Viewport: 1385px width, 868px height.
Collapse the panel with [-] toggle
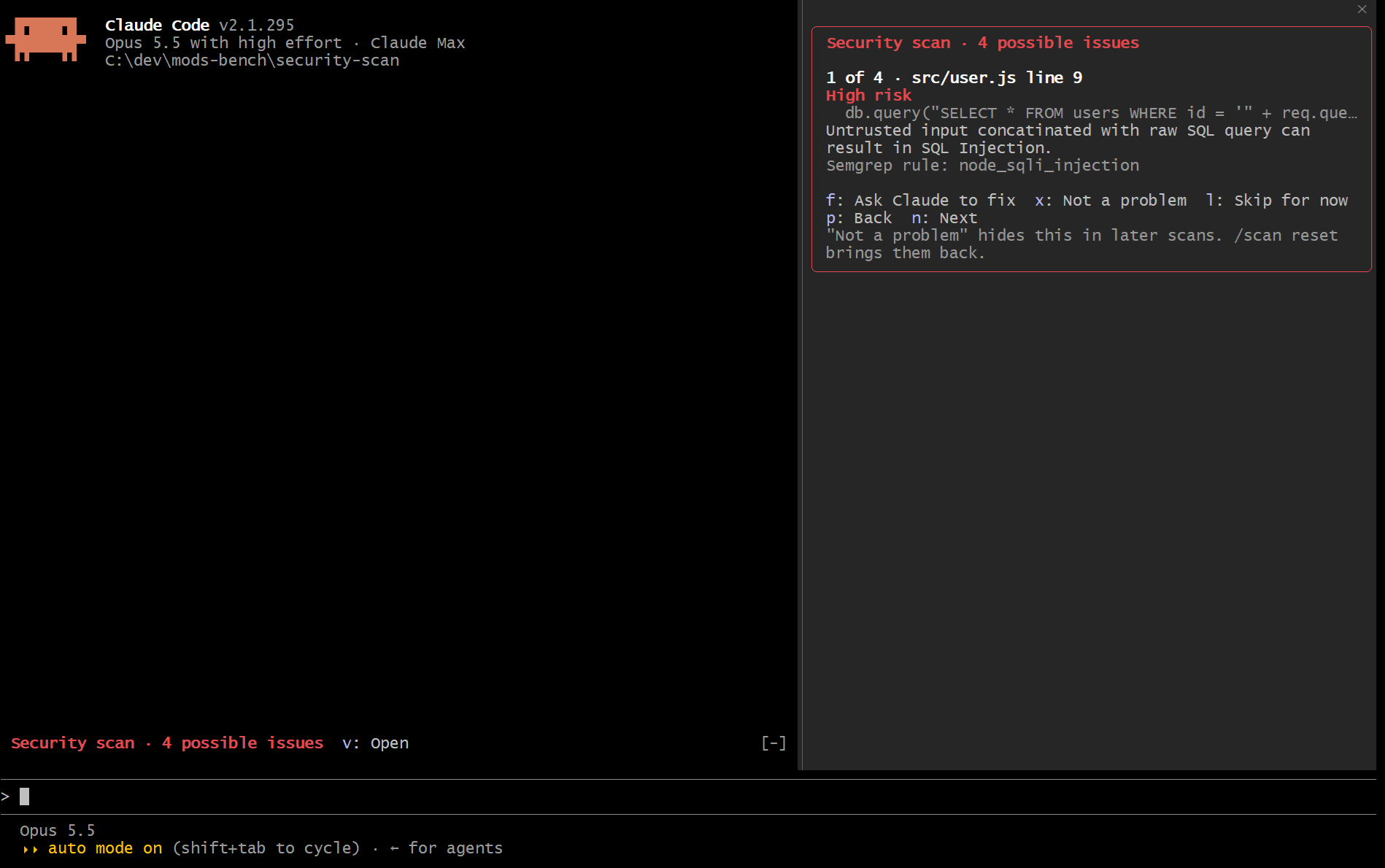pyautogui.click(x=773, y=743)
